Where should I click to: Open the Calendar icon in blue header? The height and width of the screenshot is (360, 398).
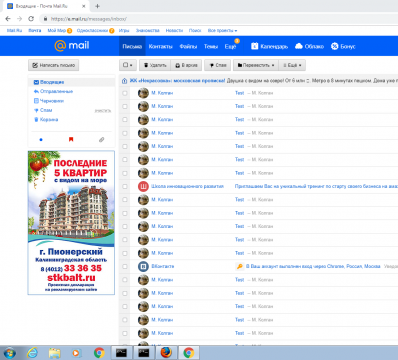click(x=255, y=46)
